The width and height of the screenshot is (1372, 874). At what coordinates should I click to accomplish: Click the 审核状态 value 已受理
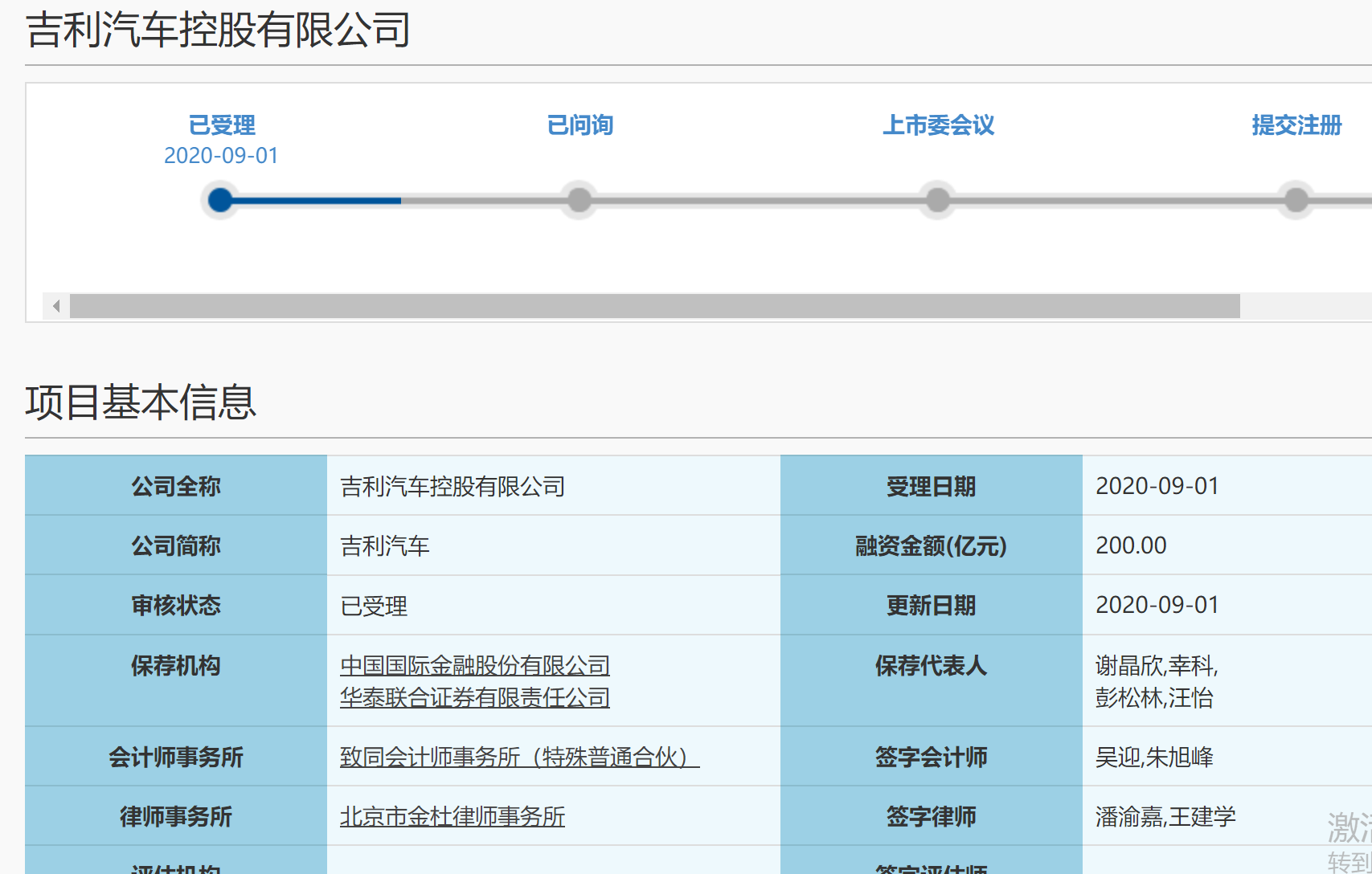[x=374, y=606]
